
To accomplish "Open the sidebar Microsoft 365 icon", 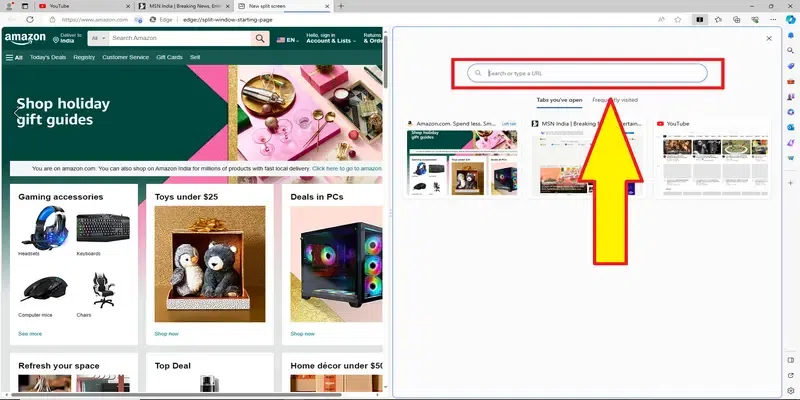I will click(x=791, y=112).
